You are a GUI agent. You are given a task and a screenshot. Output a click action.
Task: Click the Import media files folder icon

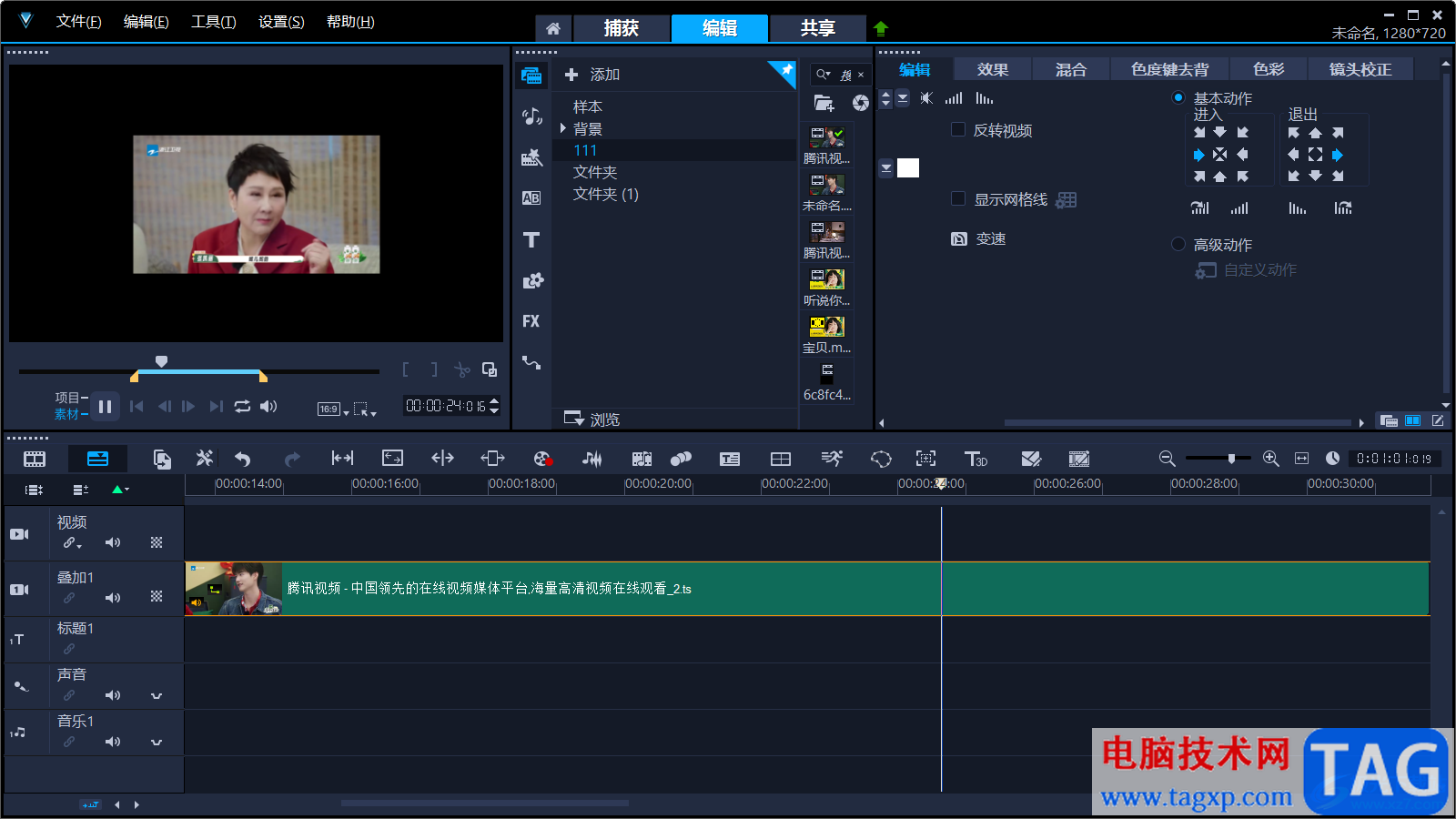824,103
